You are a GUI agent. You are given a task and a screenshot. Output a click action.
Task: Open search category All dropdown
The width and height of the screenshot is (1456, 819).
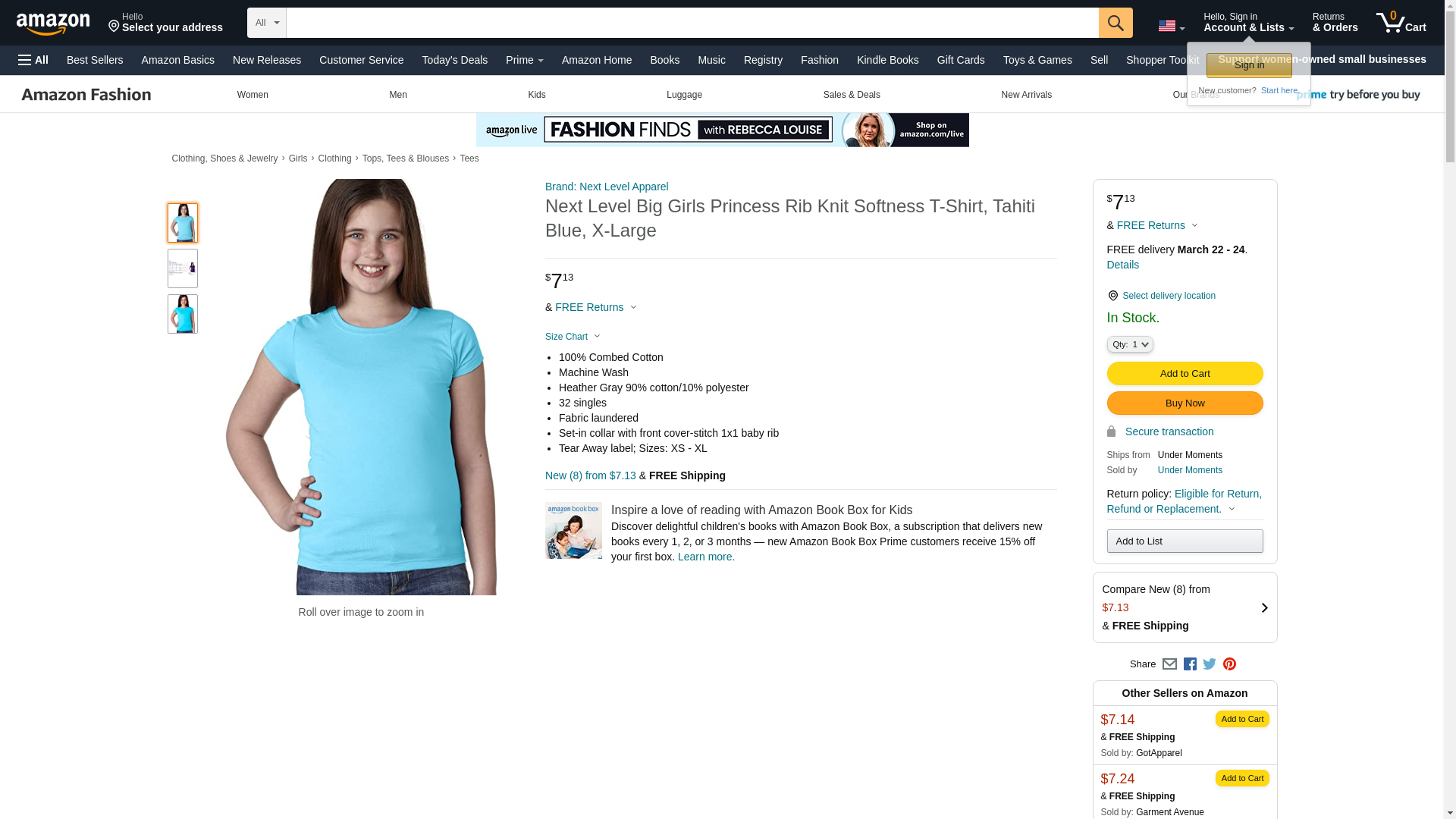[267, 23]
